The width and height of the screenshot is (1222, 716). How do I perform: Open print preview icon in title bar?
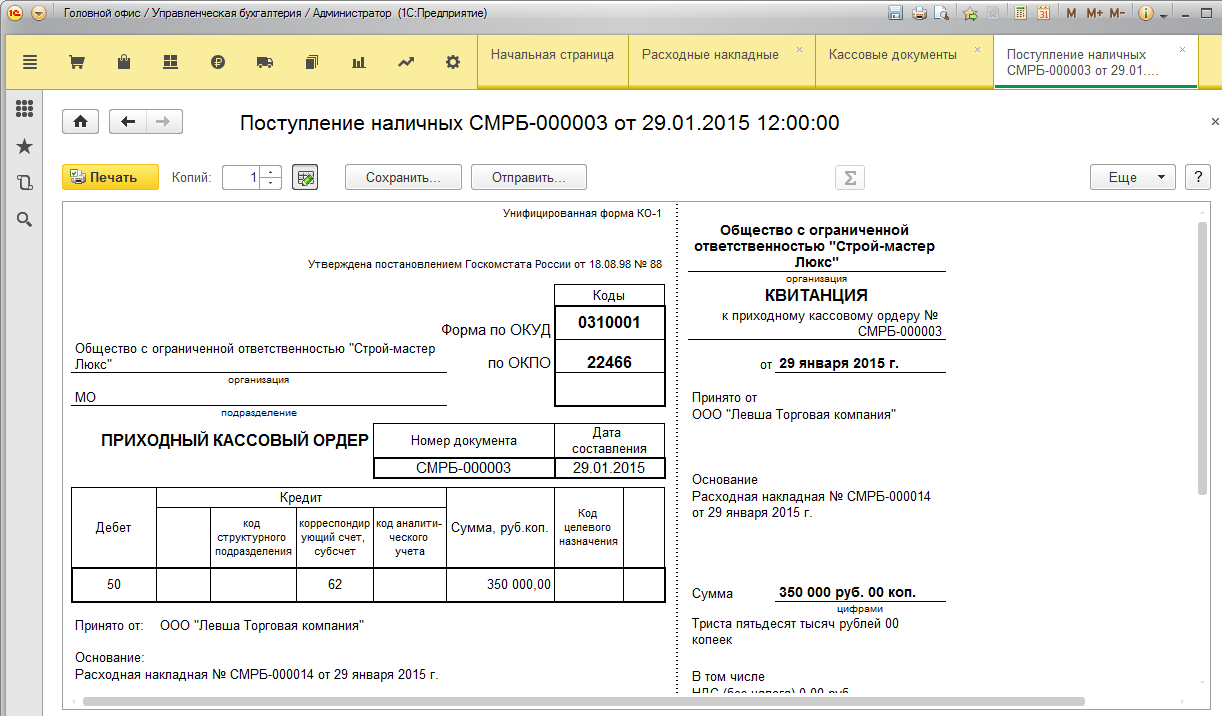[x=940, y=14]
